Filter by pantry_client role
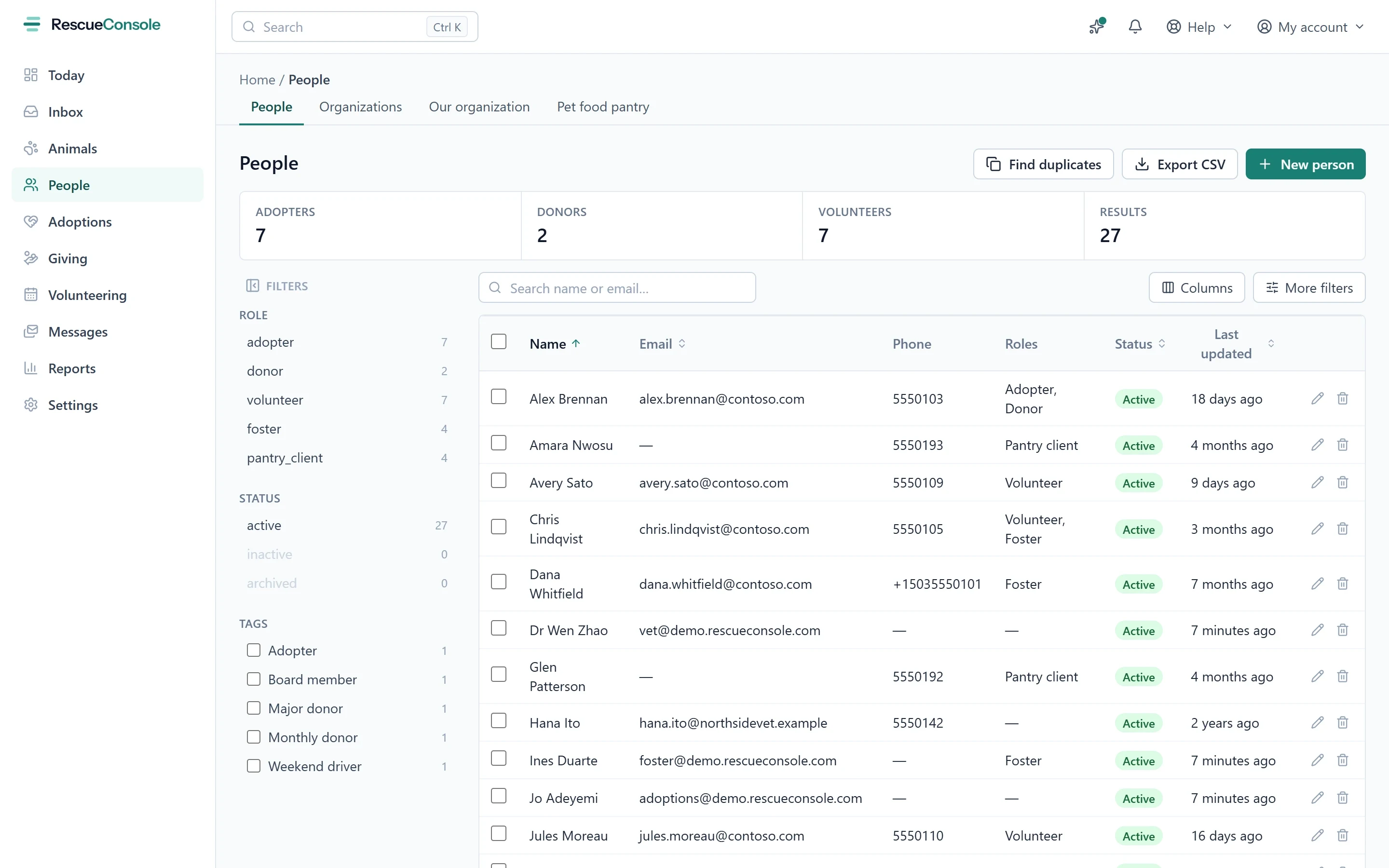Image resolution: width=1389 pixels, height=868 pixels. (x=347, y=458)
